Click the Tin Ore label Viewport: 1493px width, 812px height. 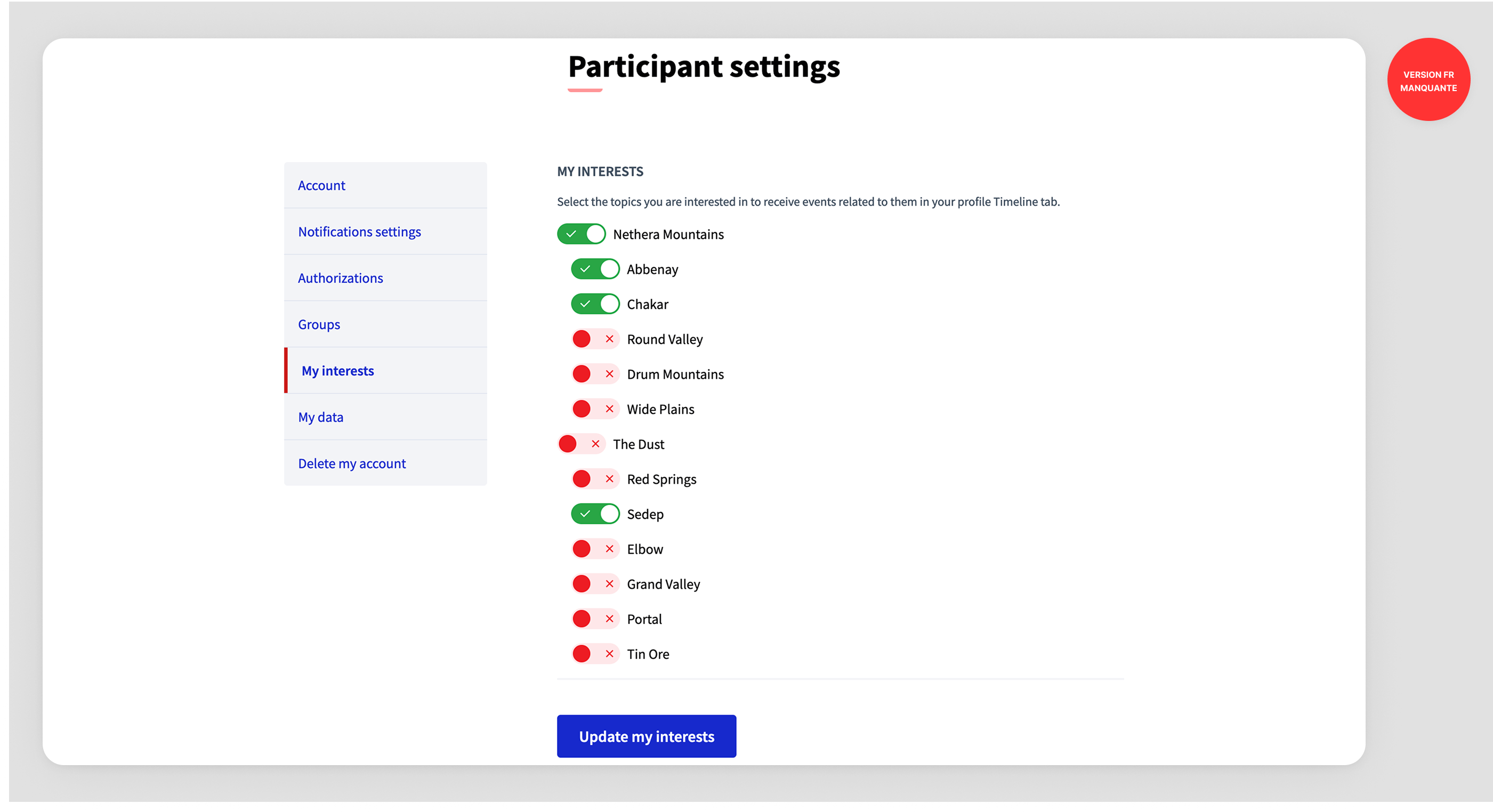point(648,654)
